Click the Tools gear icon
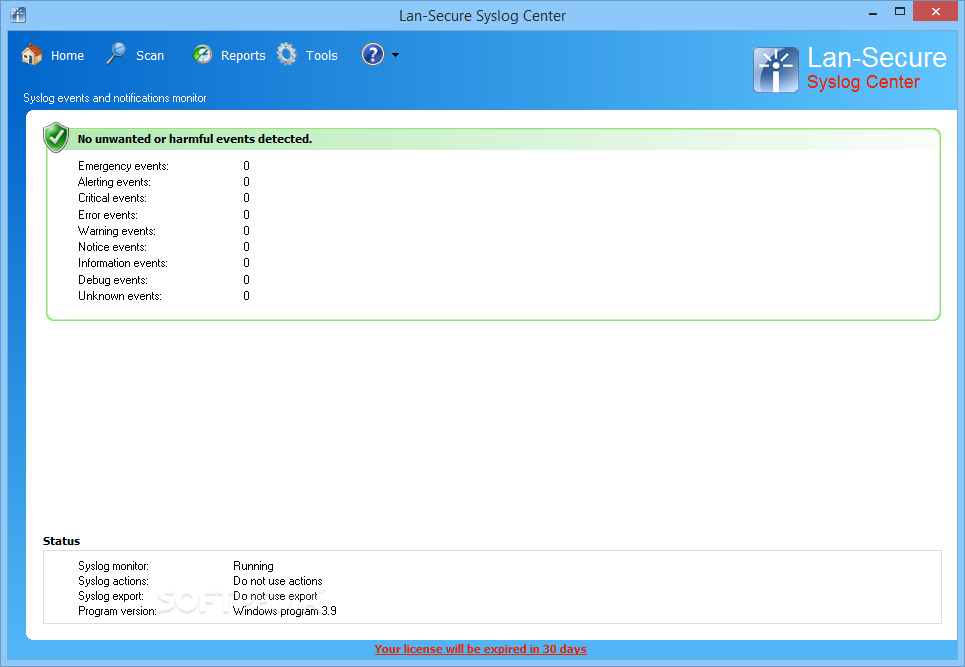This screenshot has width=965, height=667. click(x=286, y=54)
